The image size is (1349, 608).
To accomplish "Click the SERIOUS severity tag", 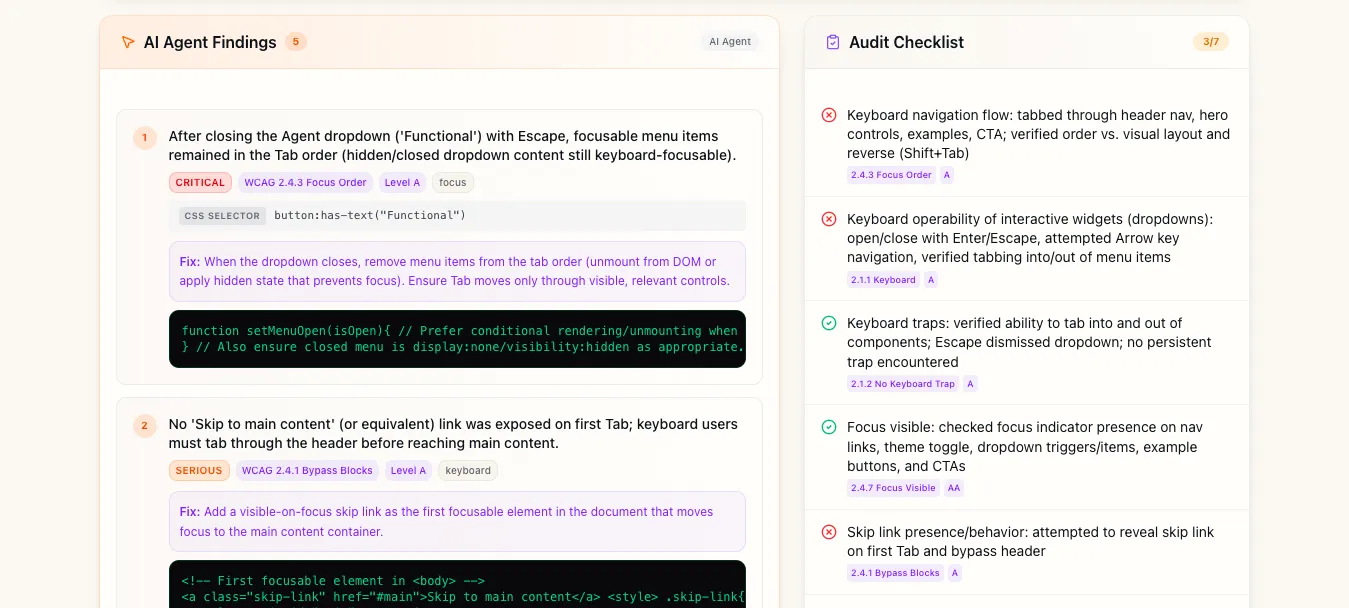I will 199,471.
